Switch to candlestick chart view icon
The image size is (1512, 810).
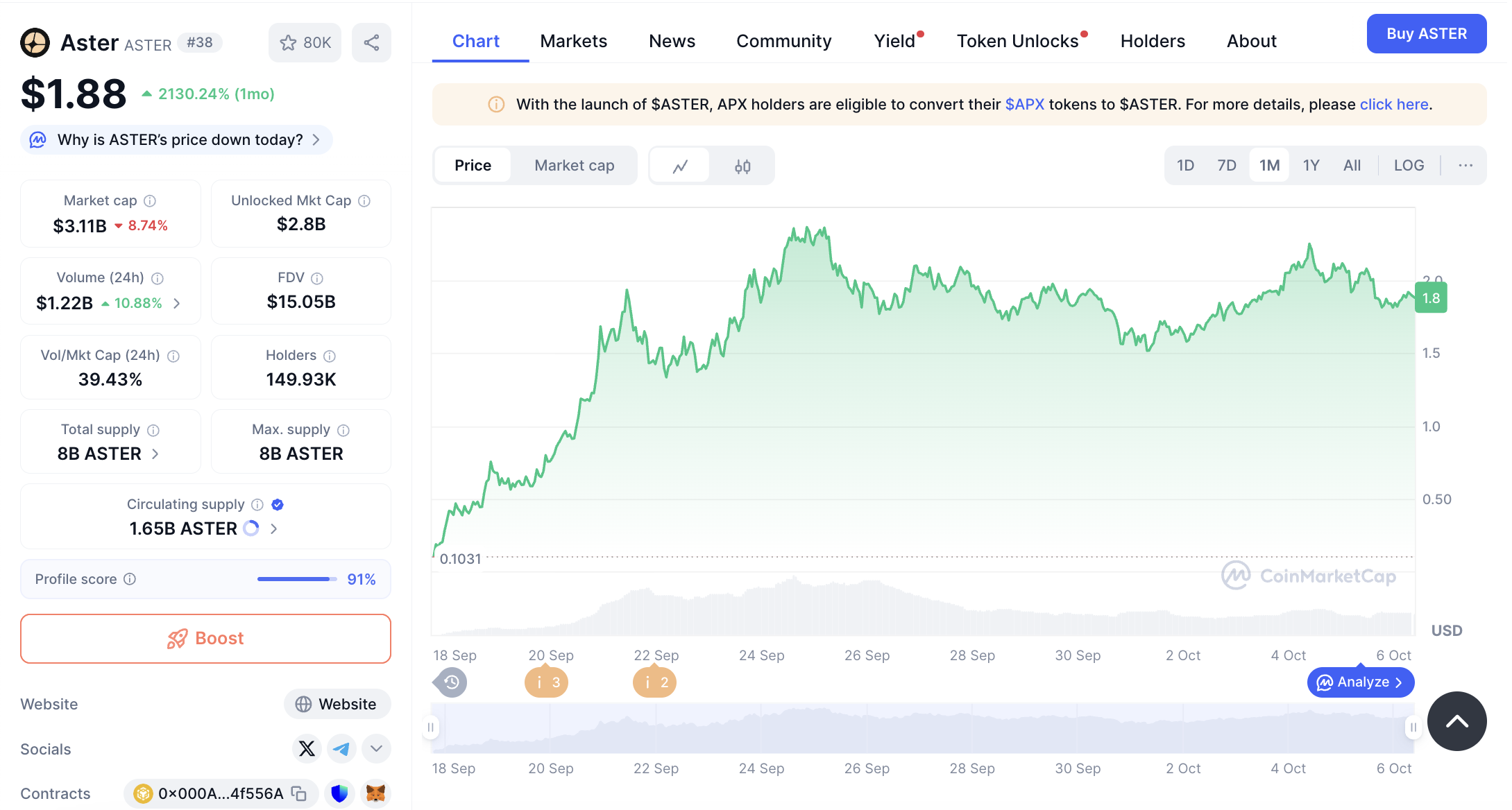[x=742, y=166]
